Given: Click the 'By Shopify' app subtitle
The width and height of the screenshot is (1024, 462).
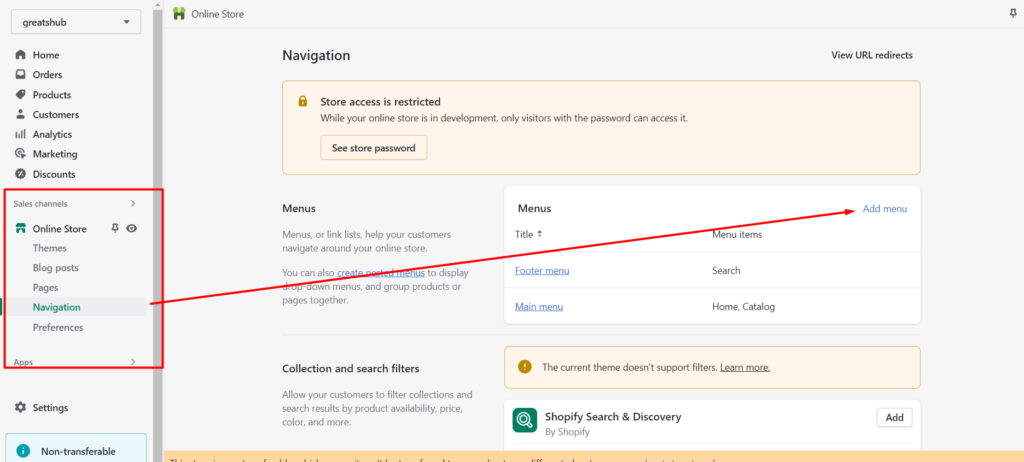Looking at the screenshot, I should click(x=568, y=432).
